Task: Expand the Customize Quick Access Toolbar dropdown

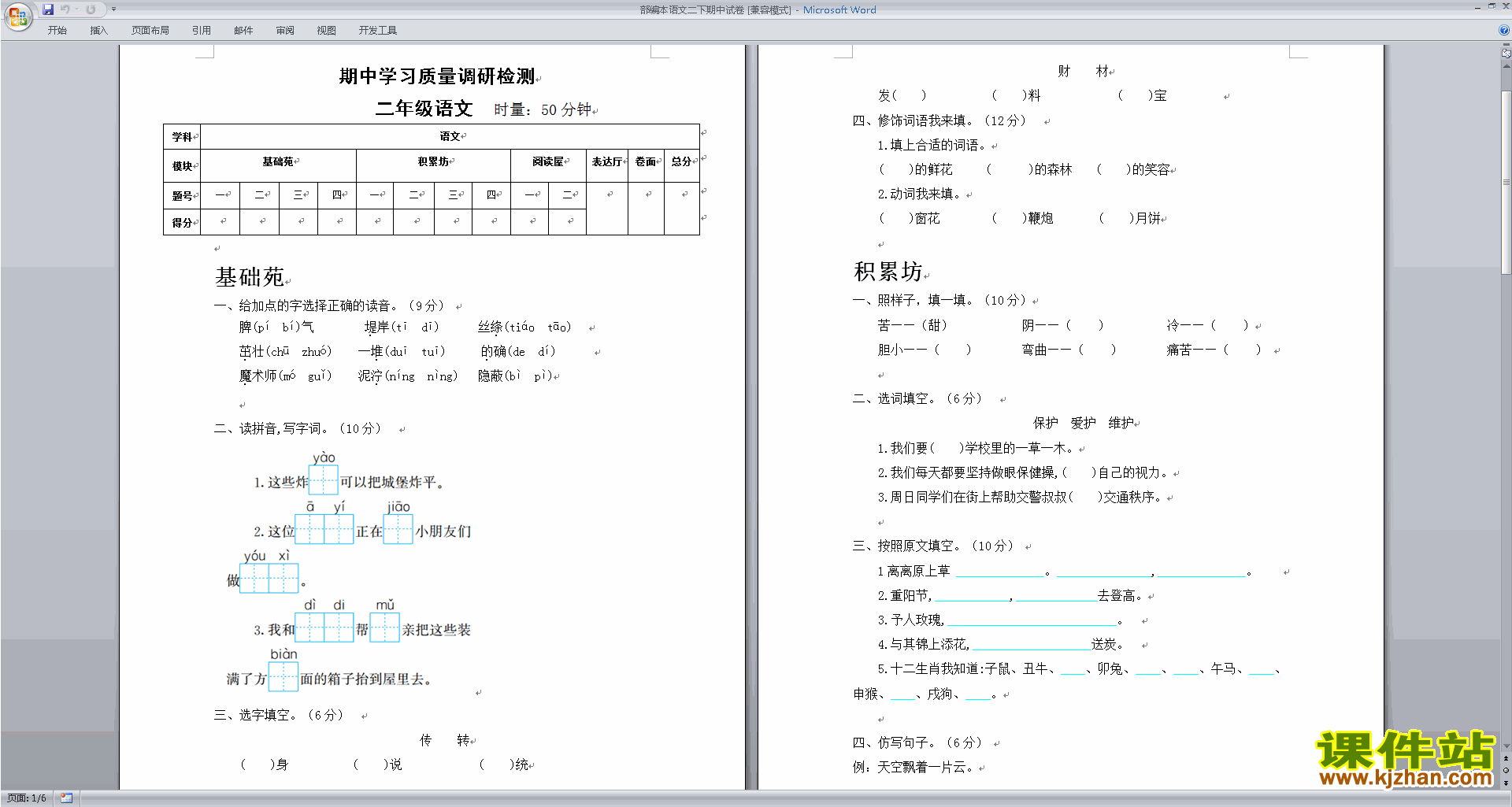Action: (x=113, y=9)
